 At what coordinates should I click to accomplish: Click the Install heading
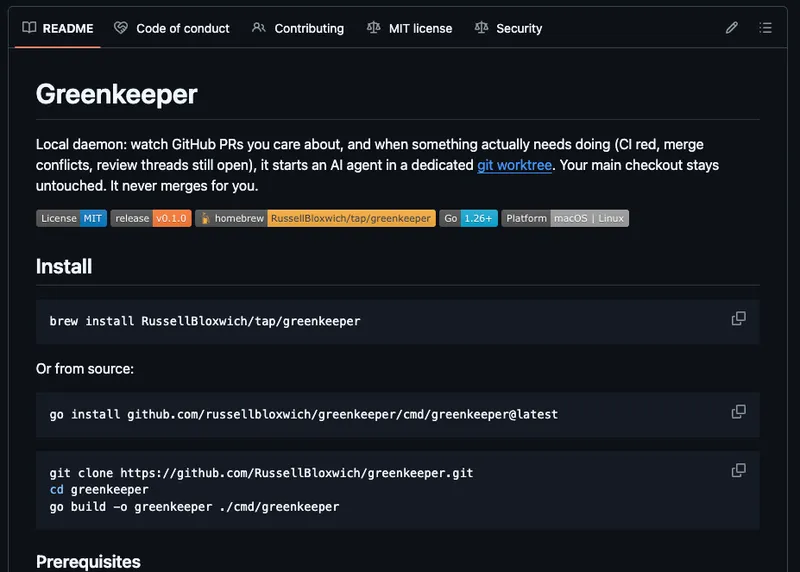point(64,266)
